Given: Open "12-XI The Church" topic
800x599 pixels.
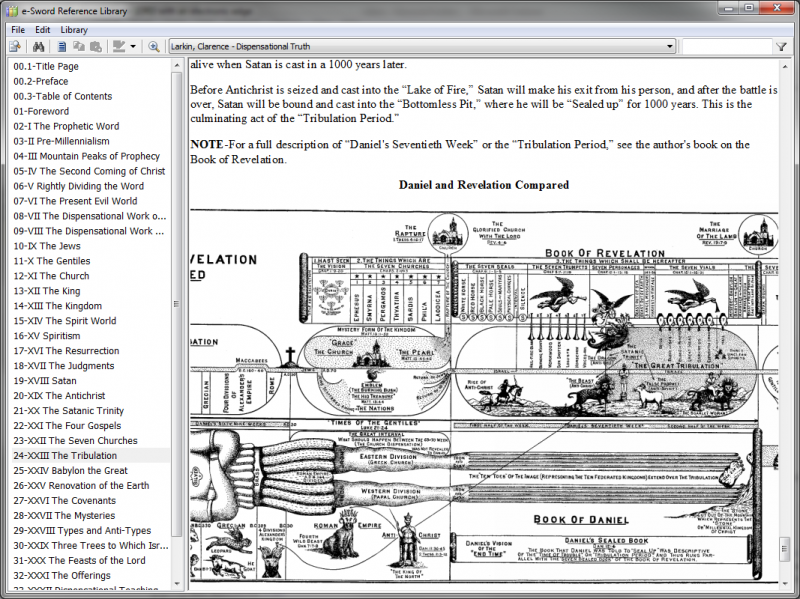Looking at the screenshot, I should (x=52, y=276).
